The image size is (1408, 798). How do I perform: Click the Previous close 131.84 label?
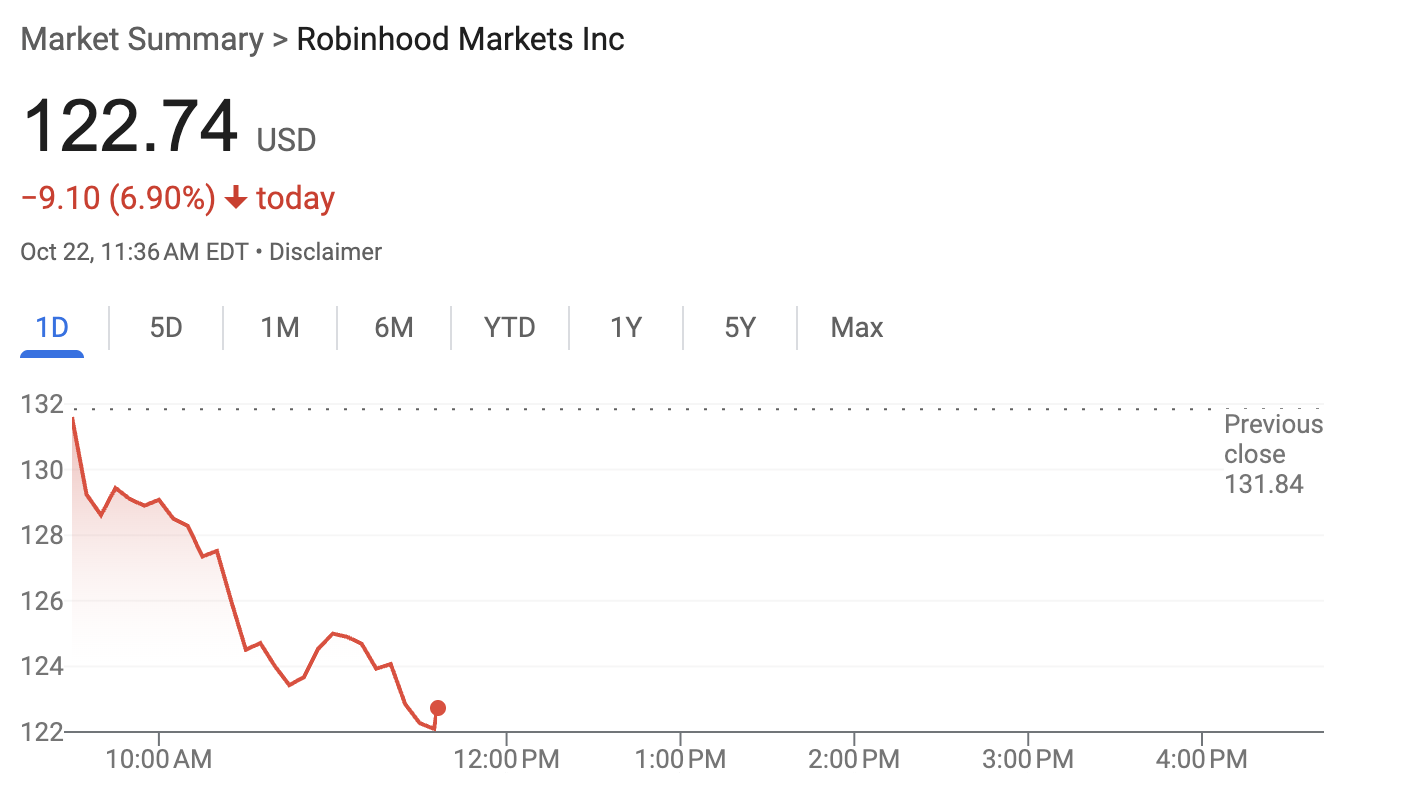pyautogui.click(x=1273, y=454)
